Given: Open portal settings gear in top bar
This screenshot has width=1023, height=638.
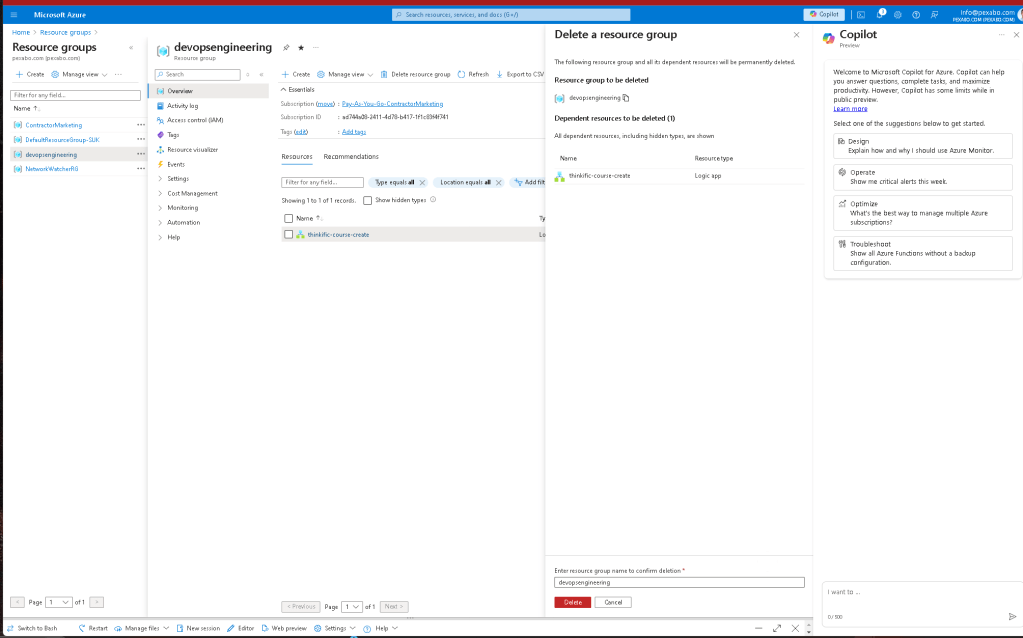Looking at the screenshot, I should (x=898, y=14).
